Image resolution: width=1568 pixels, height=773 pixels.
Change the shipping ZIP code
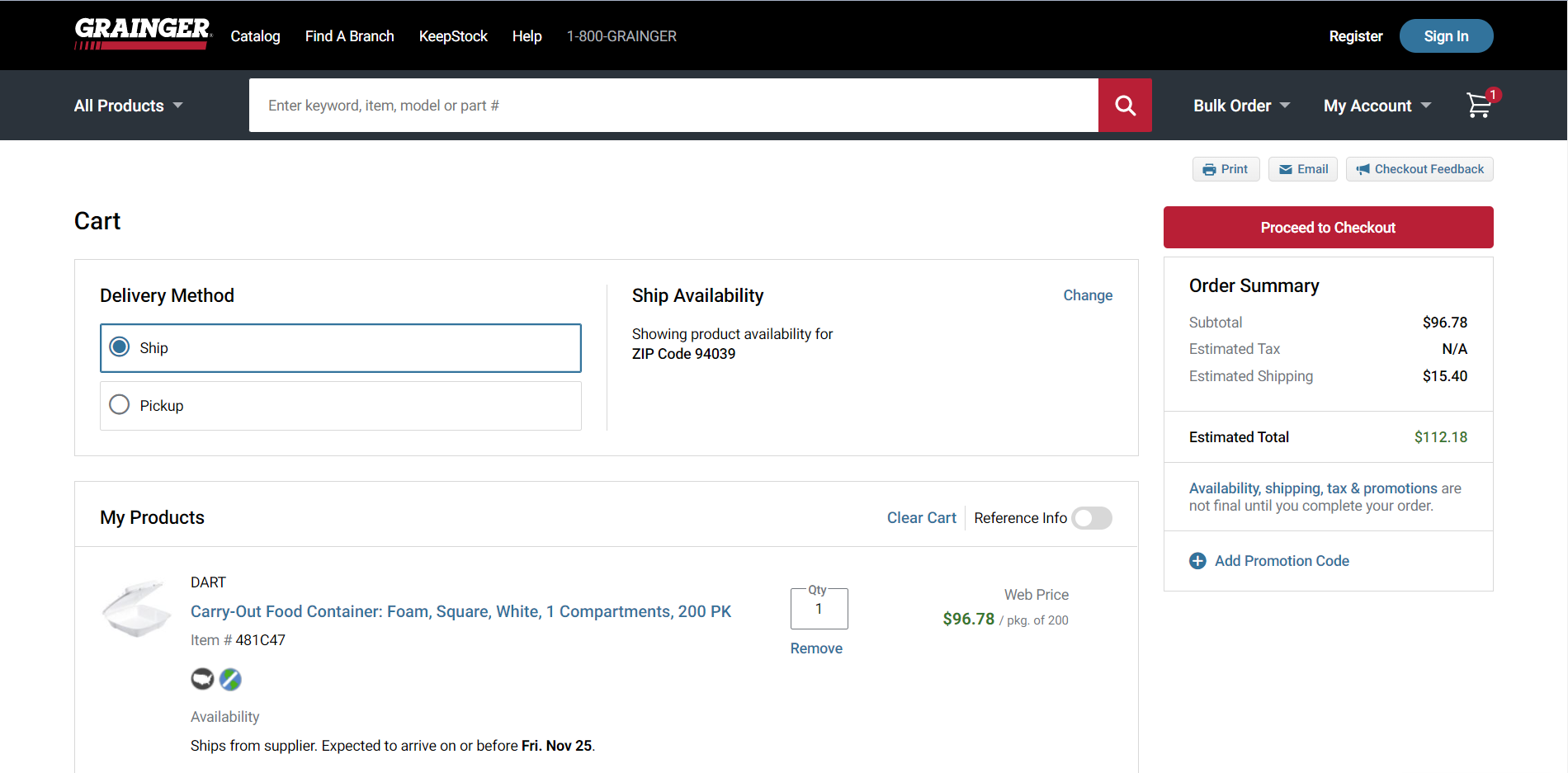(x=1087, y=295)
